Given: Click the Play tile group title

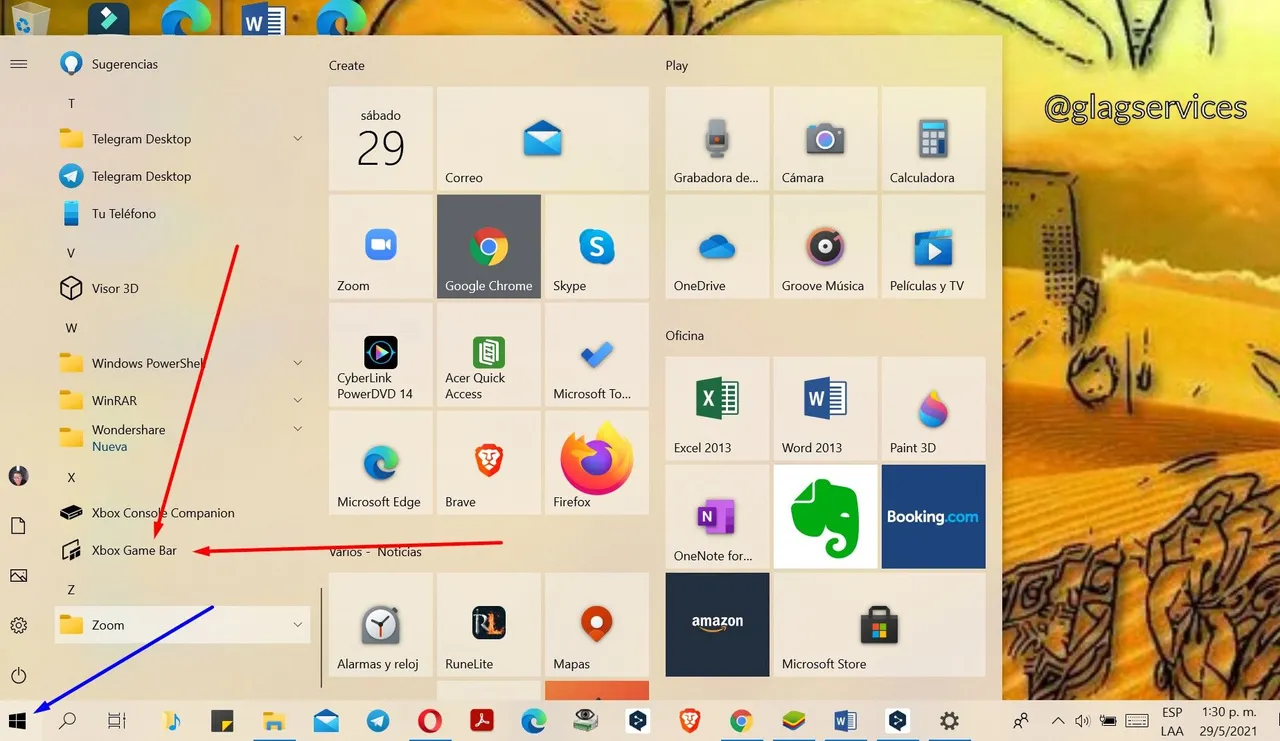Looking at the screenshot, I should pyautogui.click(x=677, y=65).
